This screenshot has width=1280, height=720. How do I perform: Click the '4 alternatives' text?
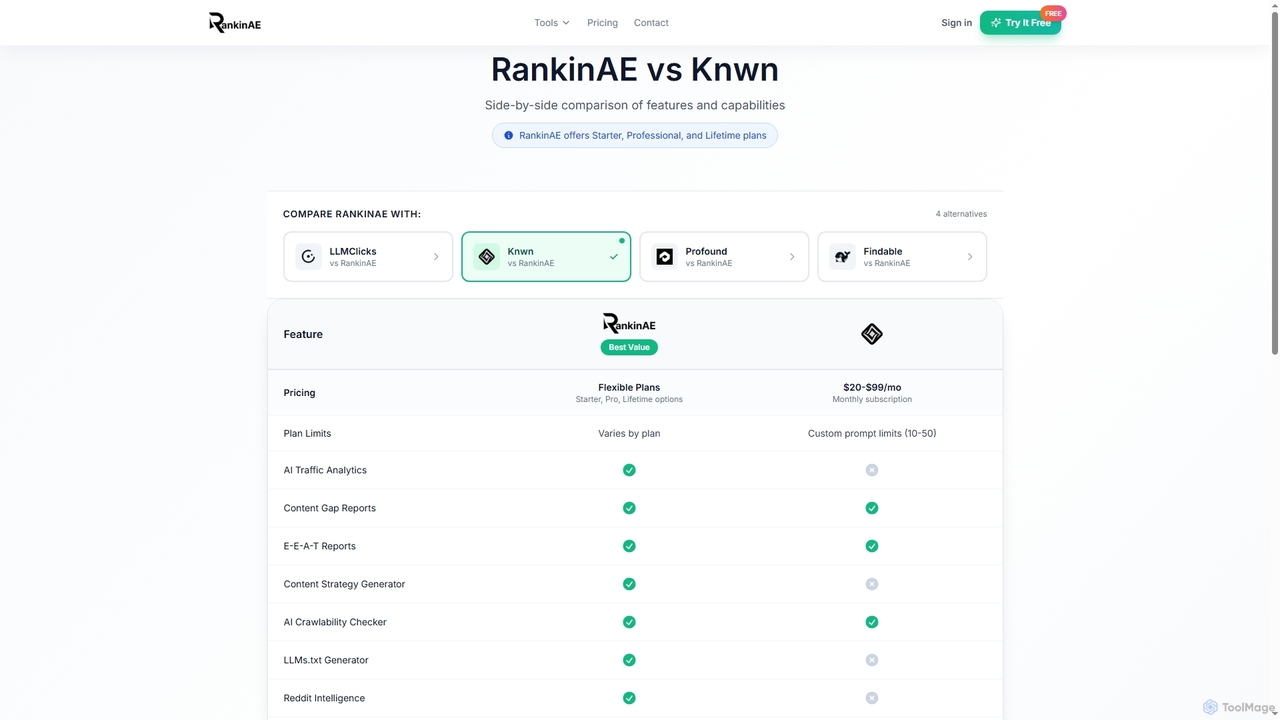click(x=961, y=214)
